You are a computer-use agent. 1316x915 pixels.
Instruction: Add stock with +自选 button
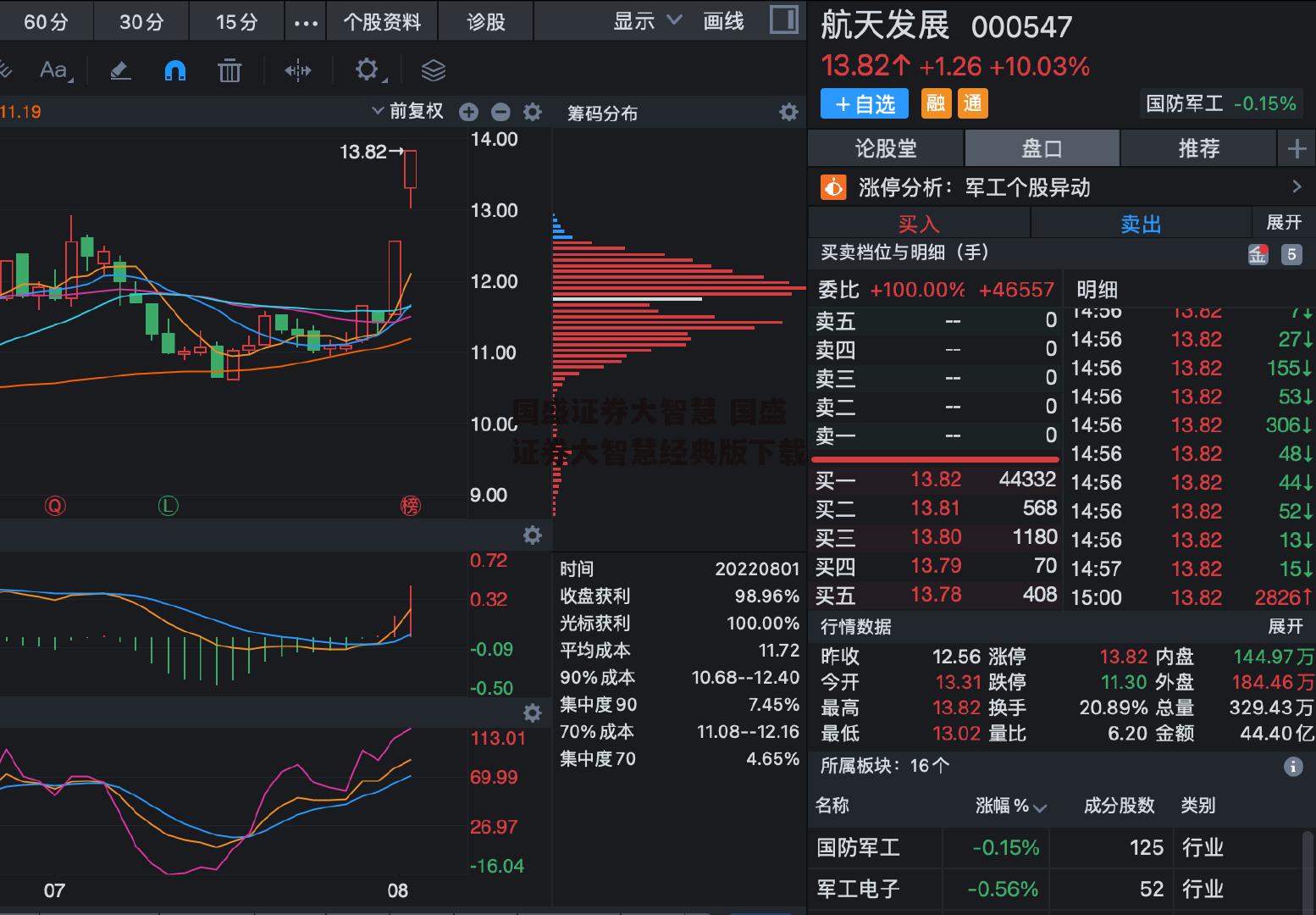(865, 103)
